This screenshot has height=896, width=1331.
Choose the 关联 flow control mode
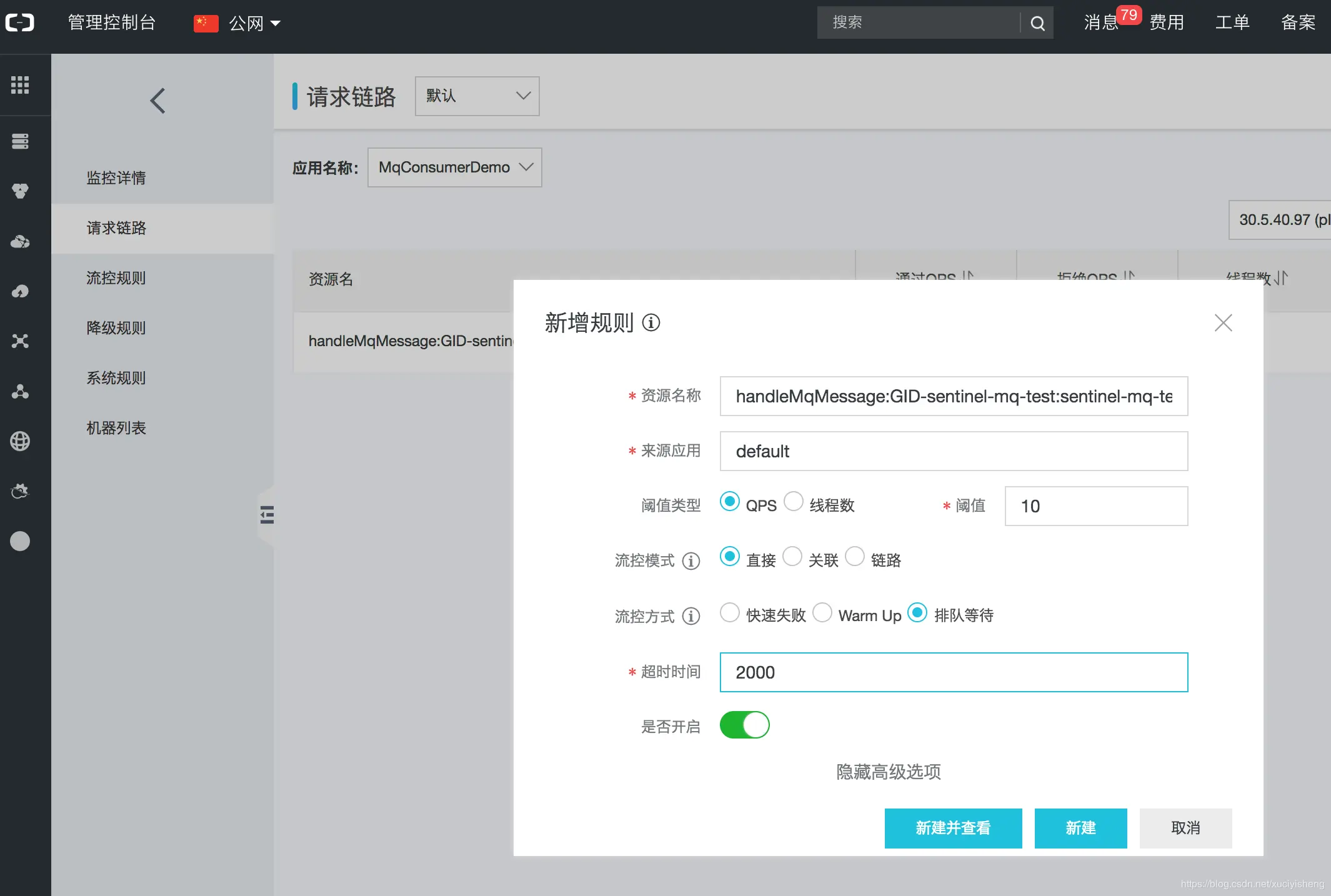[x=792, y=557]
